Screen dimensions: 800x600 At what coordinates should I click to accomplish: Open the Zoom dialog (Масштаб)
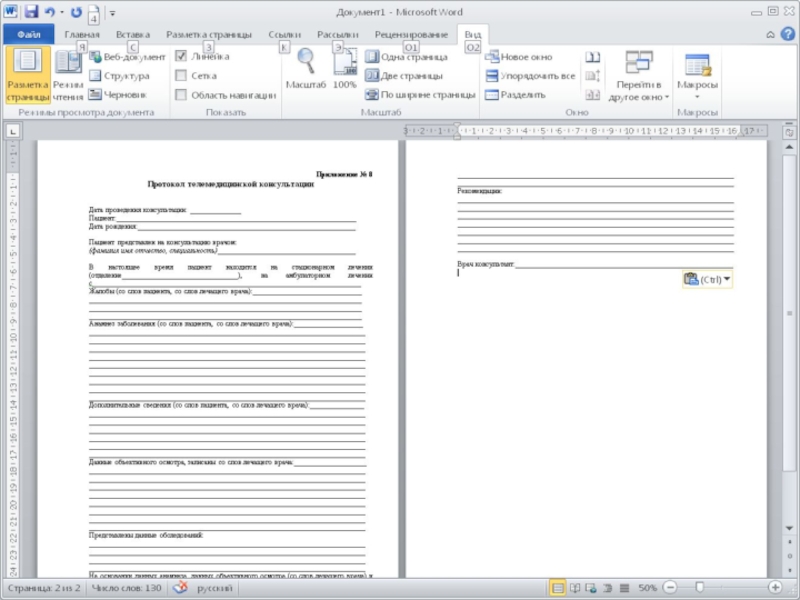(306, 69)
